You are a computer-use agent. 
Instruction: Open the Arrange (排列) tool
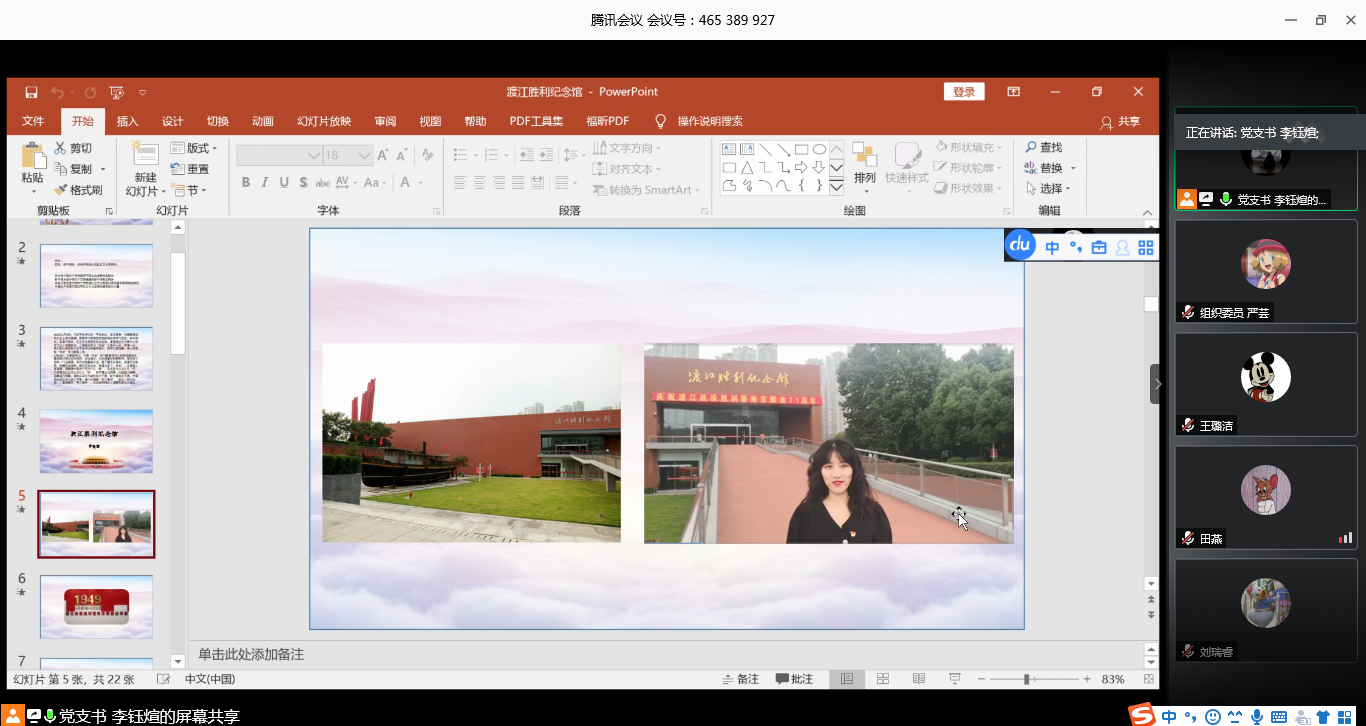[x=864, y=160]
